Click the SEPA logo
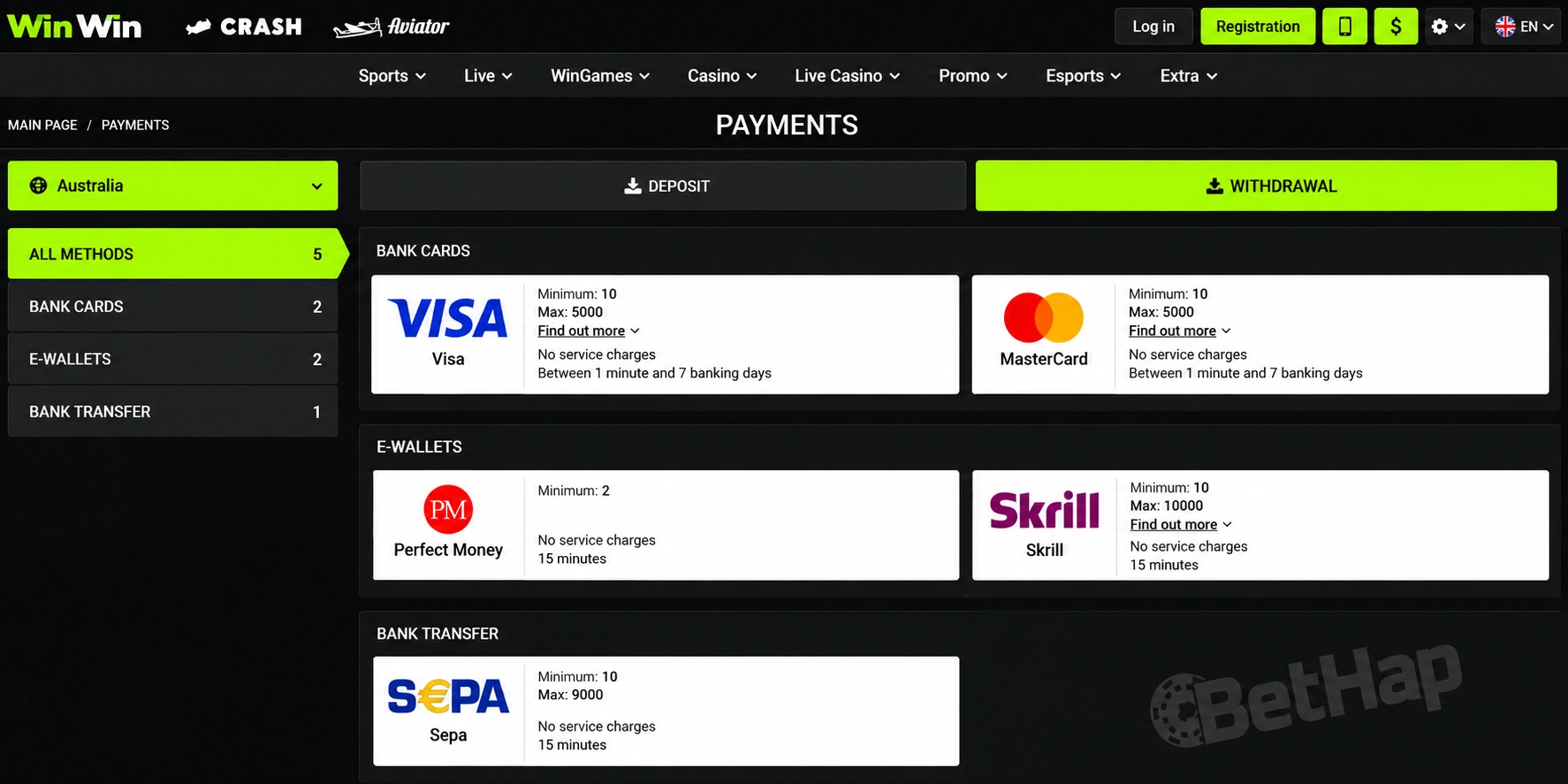Screen dimensions: 1568x784 [x=448, y=696]
